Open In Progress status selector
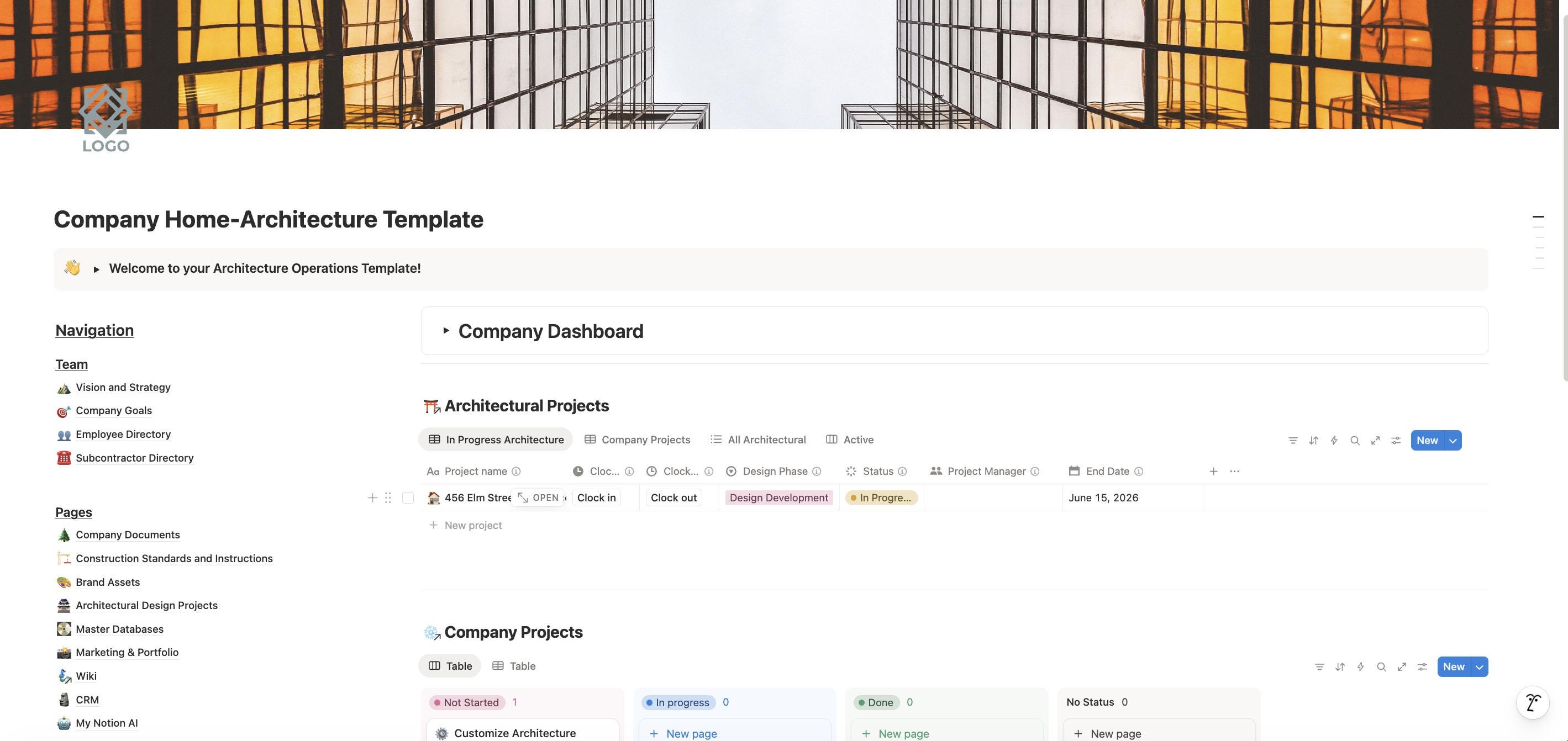Image resolution: width=1568 pixels, height=741 pixels. pyautogui.click(x=881, y=497)
